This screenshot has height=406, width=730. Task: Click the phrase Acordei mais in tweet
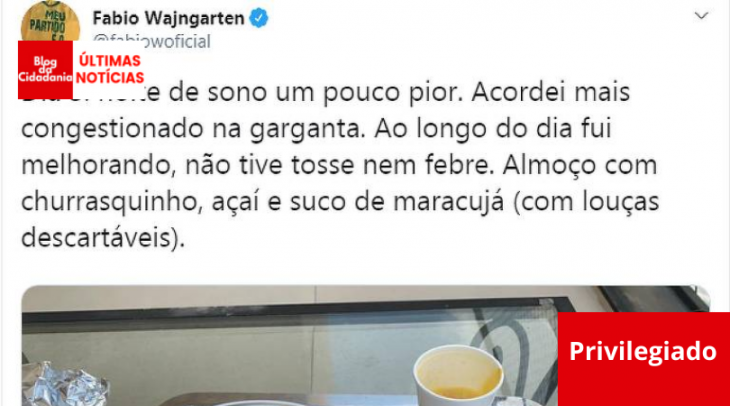[551, 92]
